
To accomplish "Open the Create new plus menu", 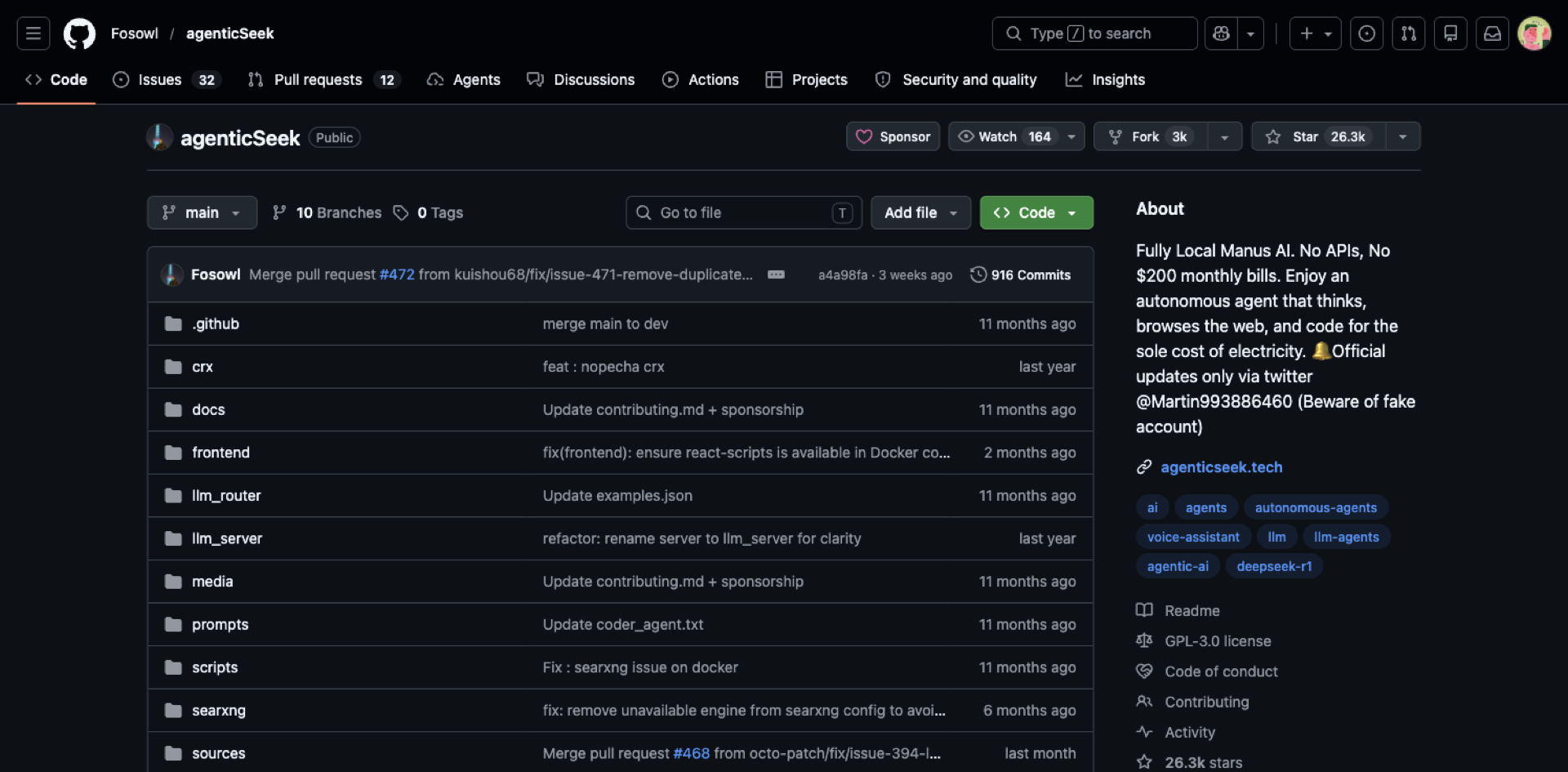I will pyautogui.click(x=1315, y=33).
